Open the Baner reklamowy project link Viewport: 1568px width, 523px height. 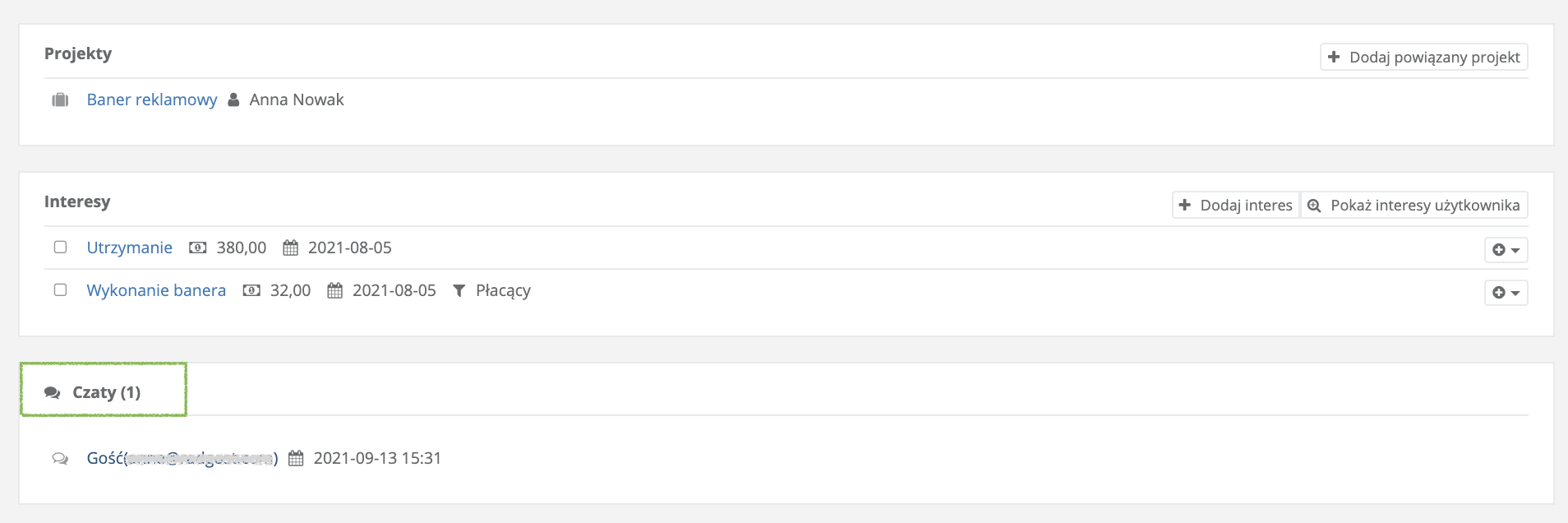tap(152, 100)
